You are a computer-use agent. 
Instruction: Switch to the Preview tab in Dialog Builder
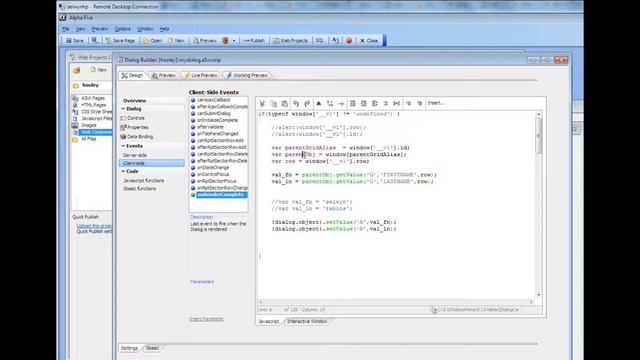pos(164,76)
